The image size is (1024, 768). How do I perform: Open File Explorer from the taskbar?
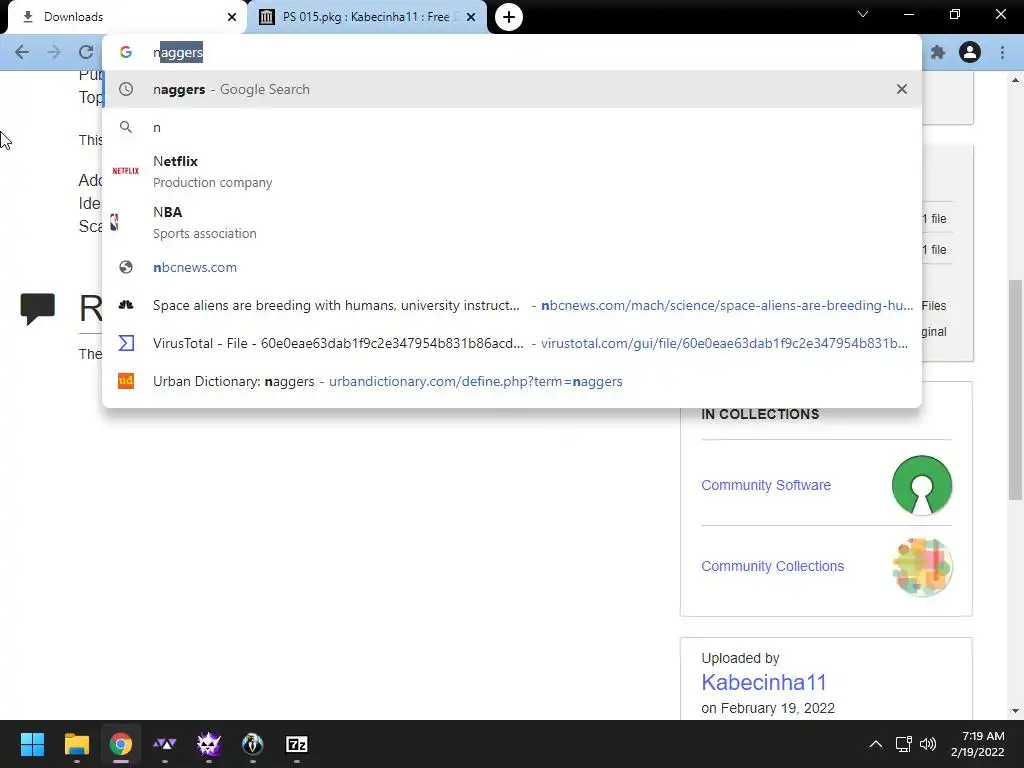[76, 744]
